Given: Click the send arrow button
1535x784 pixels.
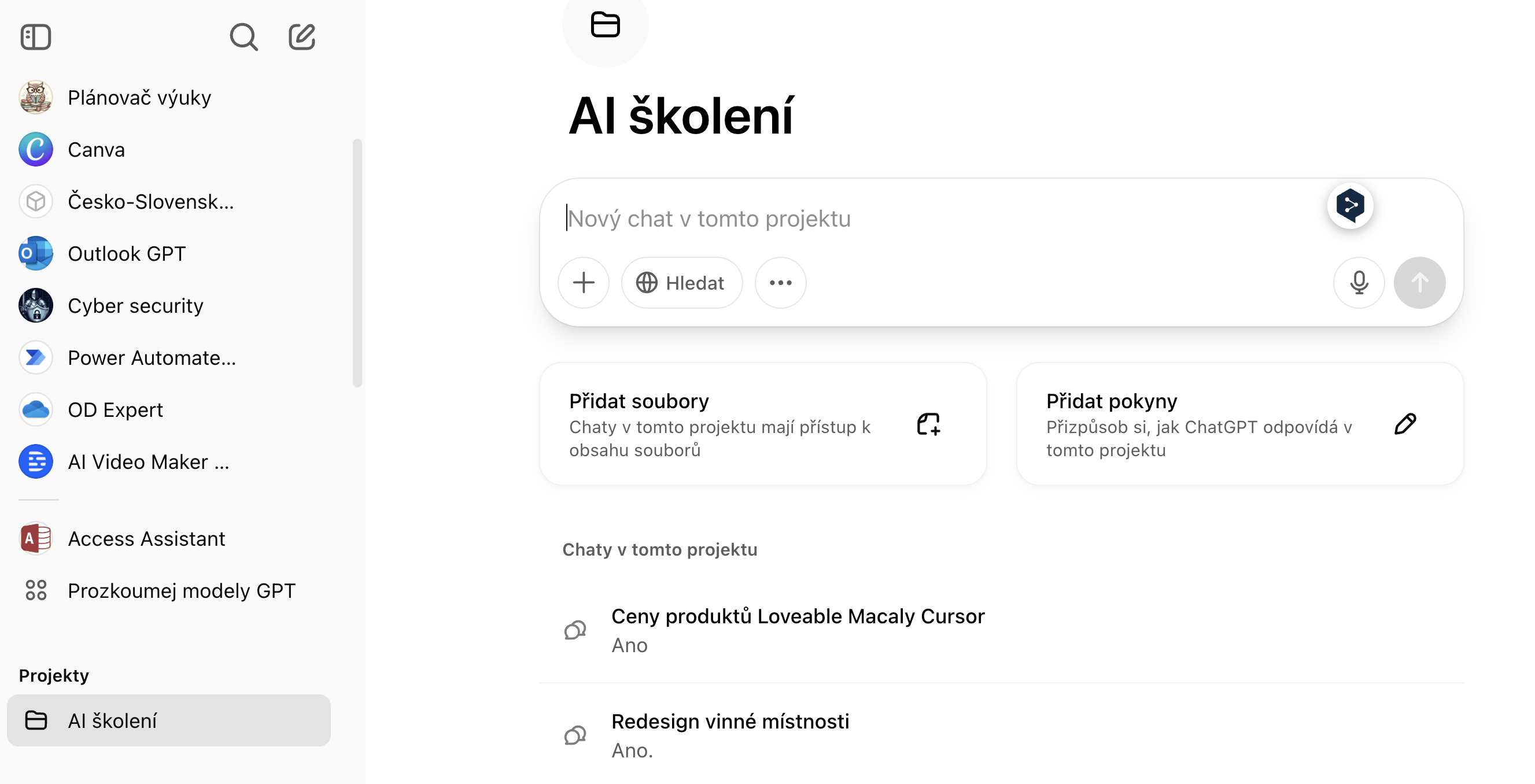Looking at the screenshot, I should [x=1419, y=282].
